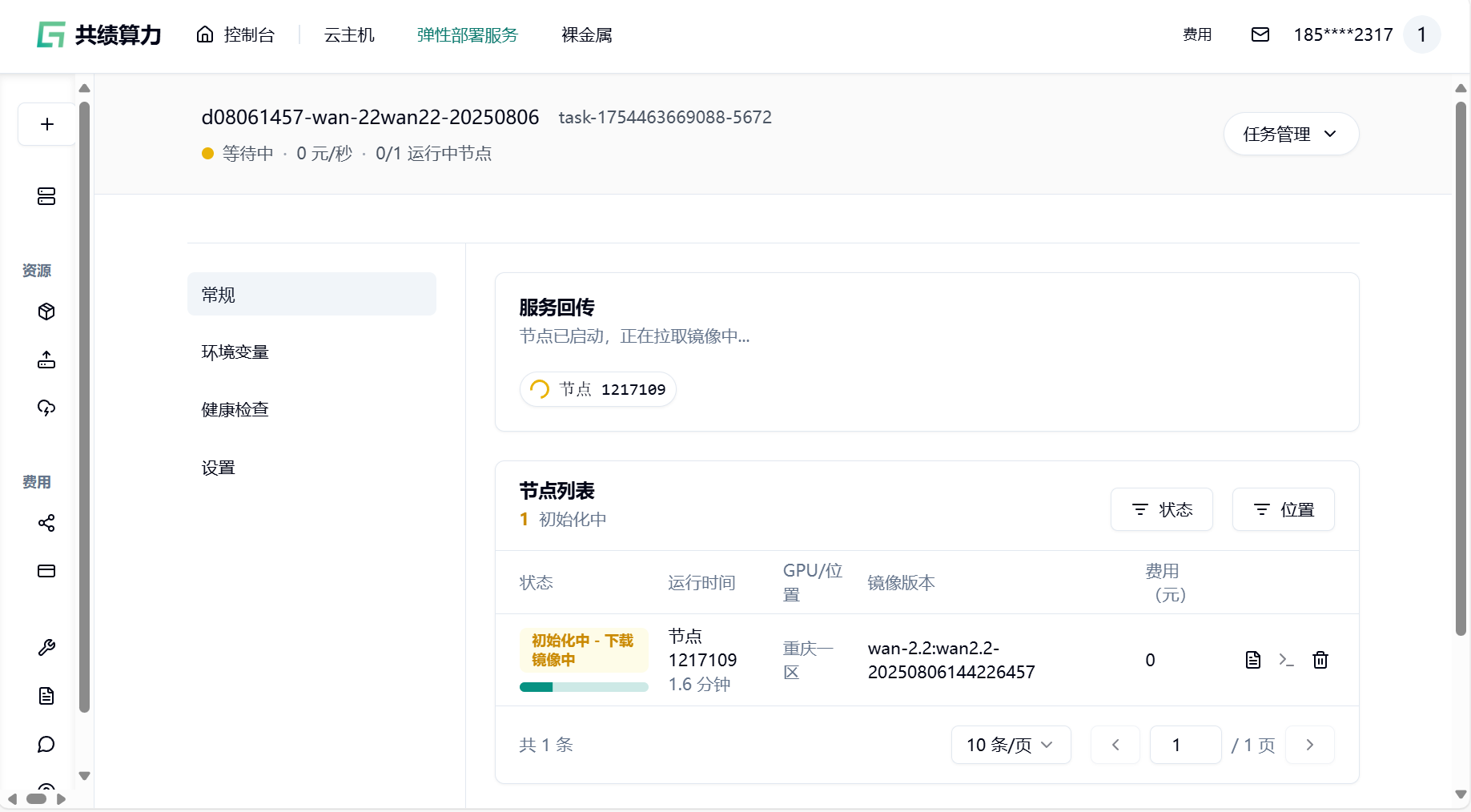1471x812 pixels.
Task: Open the share icon under 费用
Action: 46,523
